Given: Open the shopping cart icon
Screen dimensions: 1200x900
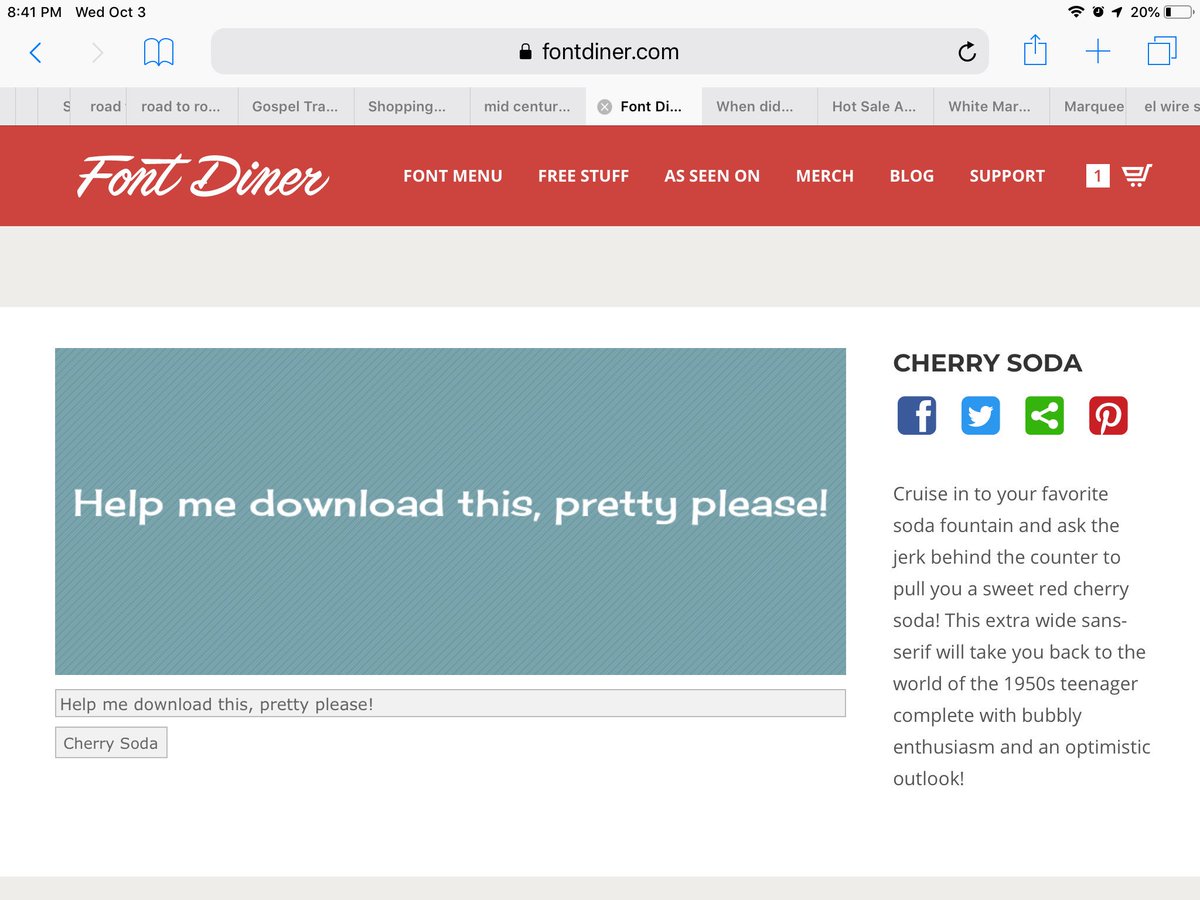Looking at the screenshot, I should point(1136,176).
